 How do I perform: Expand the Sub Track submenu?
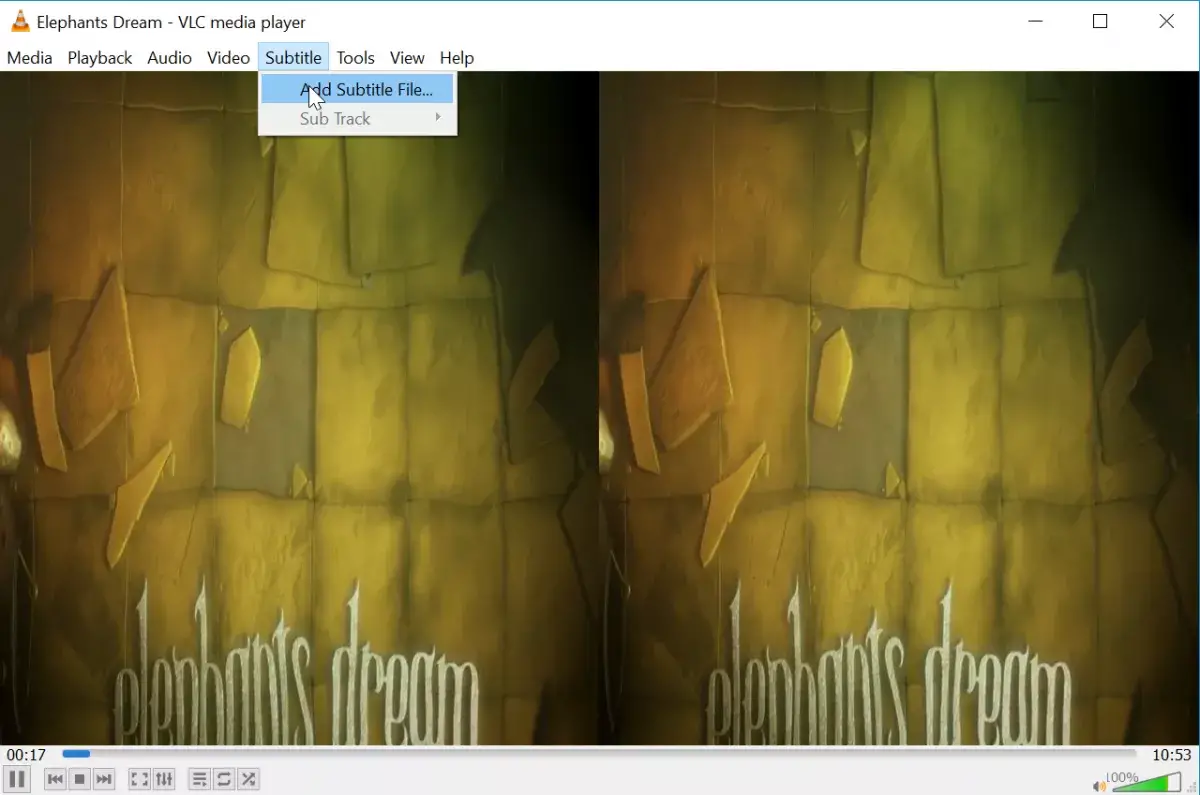point(357,118)
